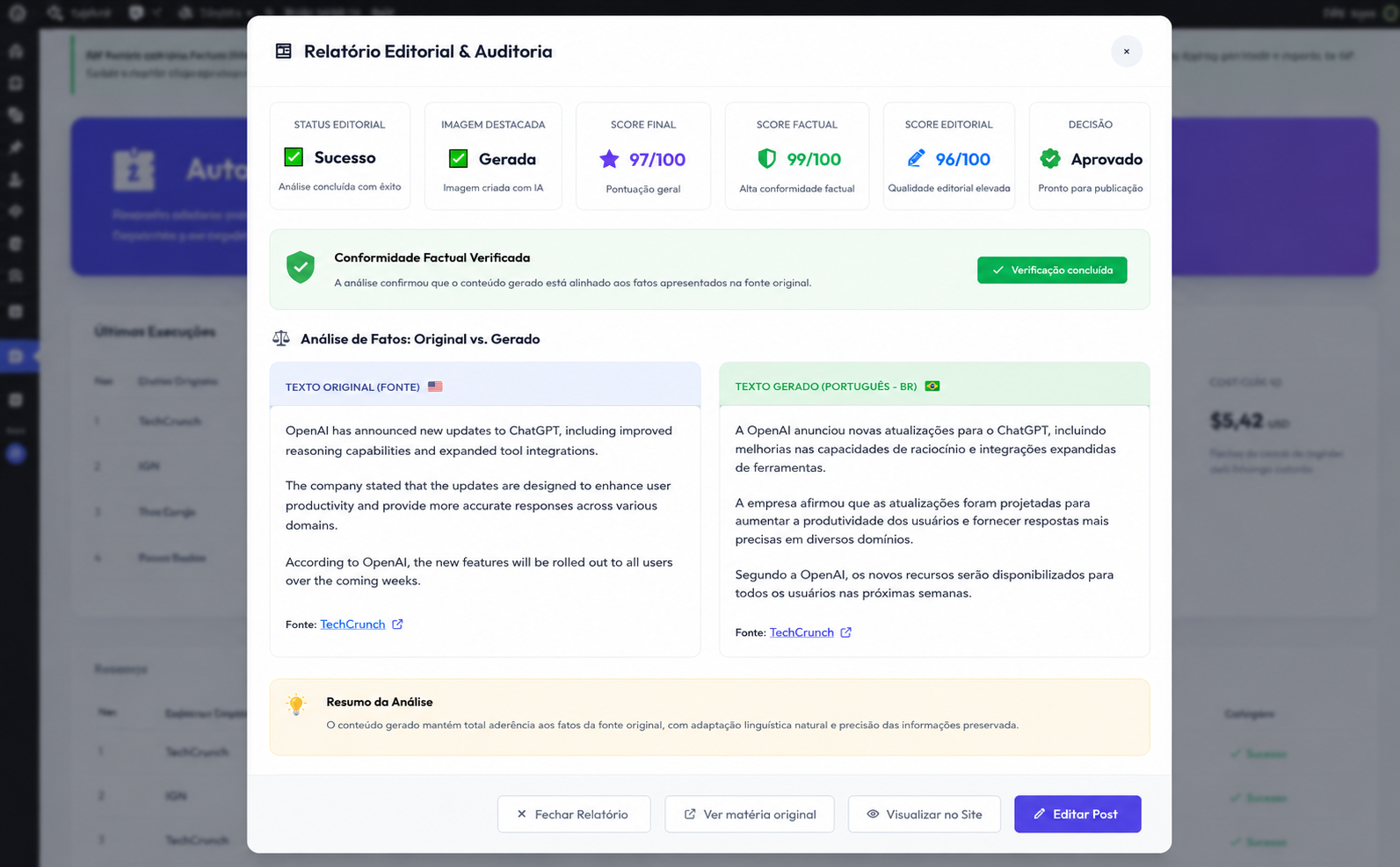Viewport: 1400px width, 867px height.
Task: Click Visualizar no Site button
Action: 924,814
